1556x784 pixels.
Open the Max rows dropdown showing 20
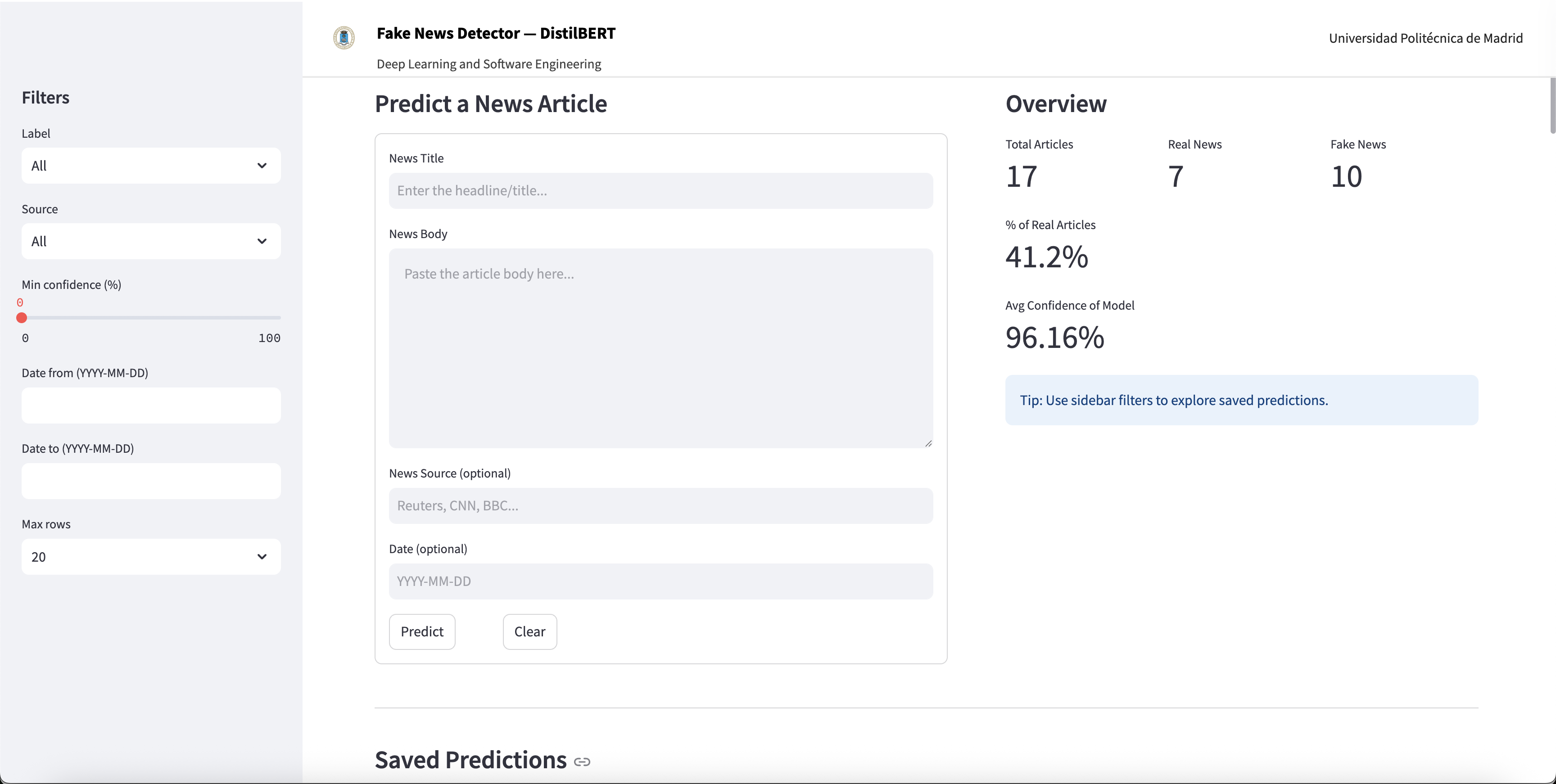point(150,556)
